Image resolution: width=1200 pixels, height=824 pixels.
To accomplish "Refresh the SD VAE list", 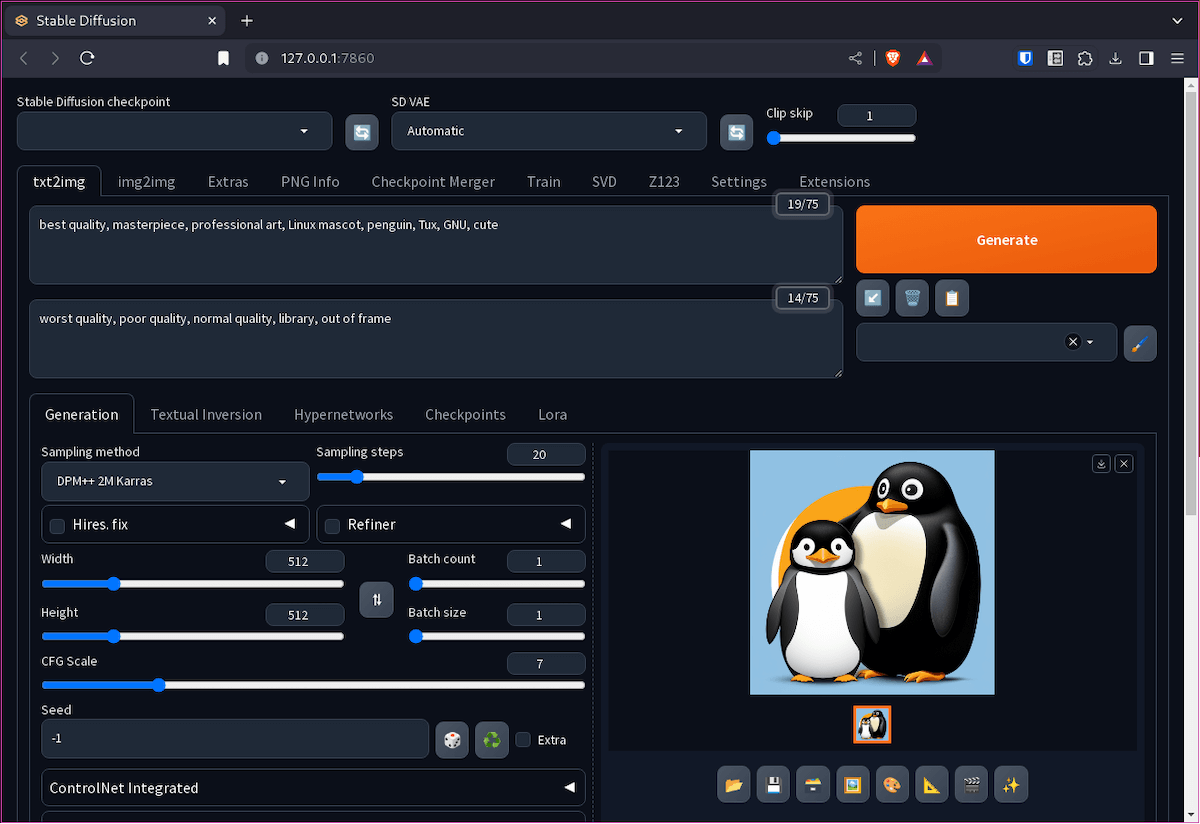I will tap(736, 131).
